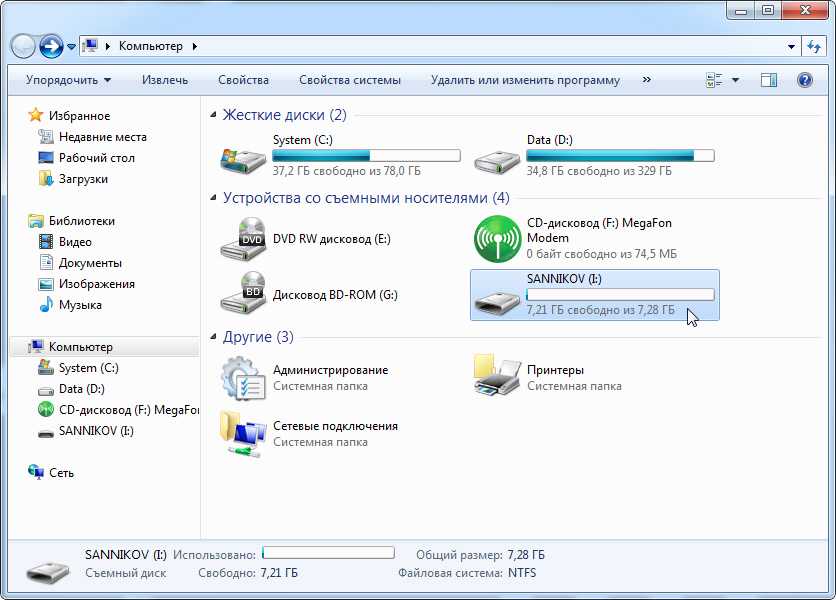Select Data (D:) in the sidebar tree

(x=82, y=389)
